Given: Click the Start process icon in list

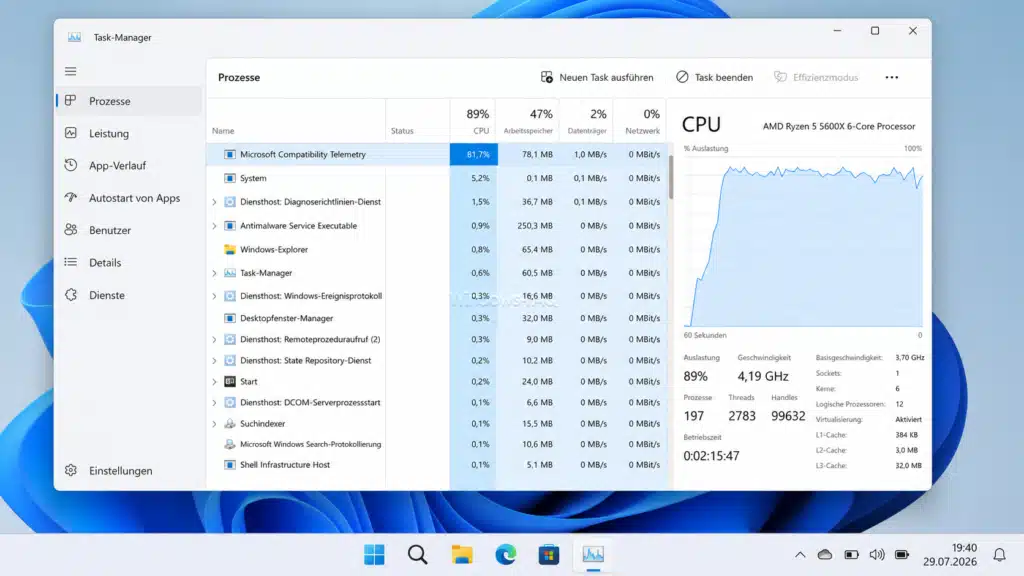Looking at the screenshot, I should [230, 381].
